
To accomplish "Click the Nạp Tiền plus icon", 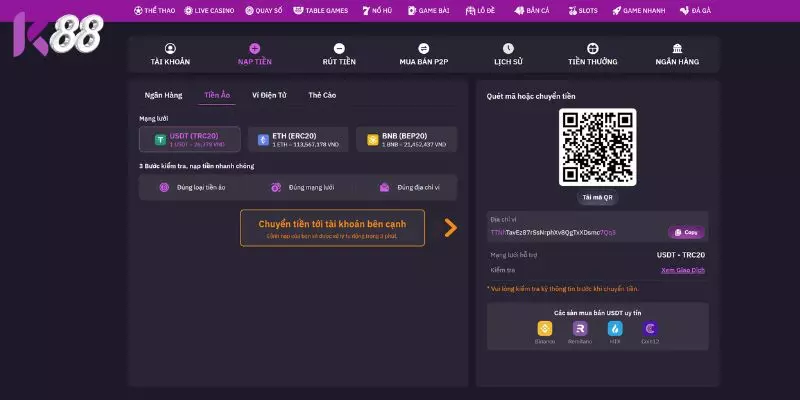I will coord(254,48).
